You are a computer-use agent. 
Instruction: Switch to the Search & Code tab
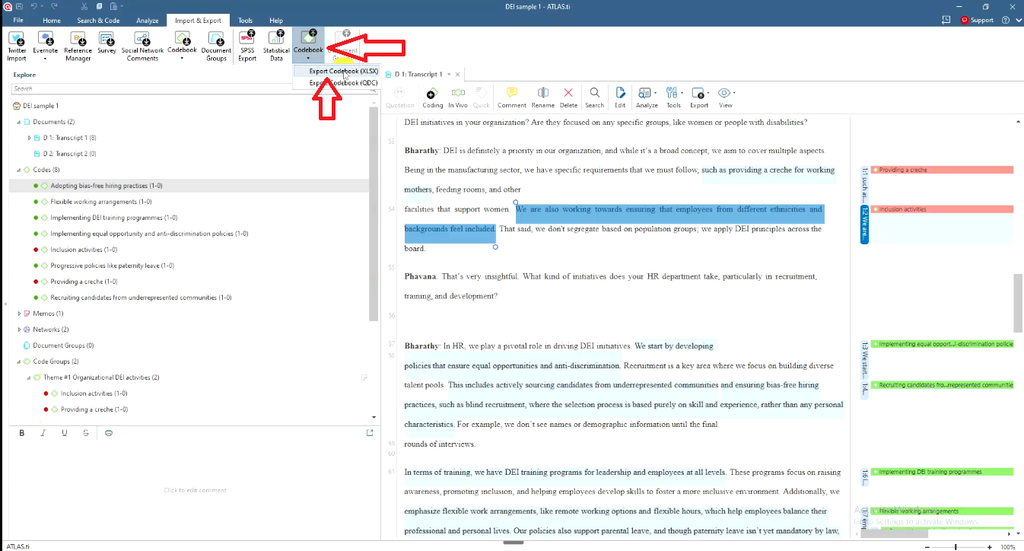[x=98, y=20]
